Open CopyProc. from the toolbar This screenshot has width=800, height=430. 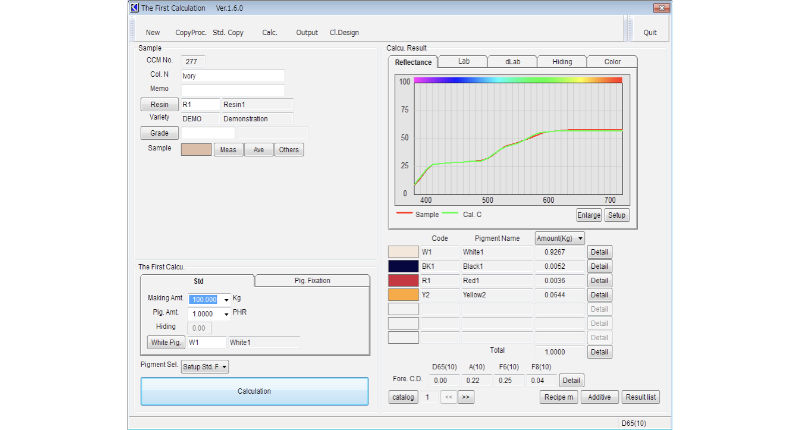click(190, 32)
